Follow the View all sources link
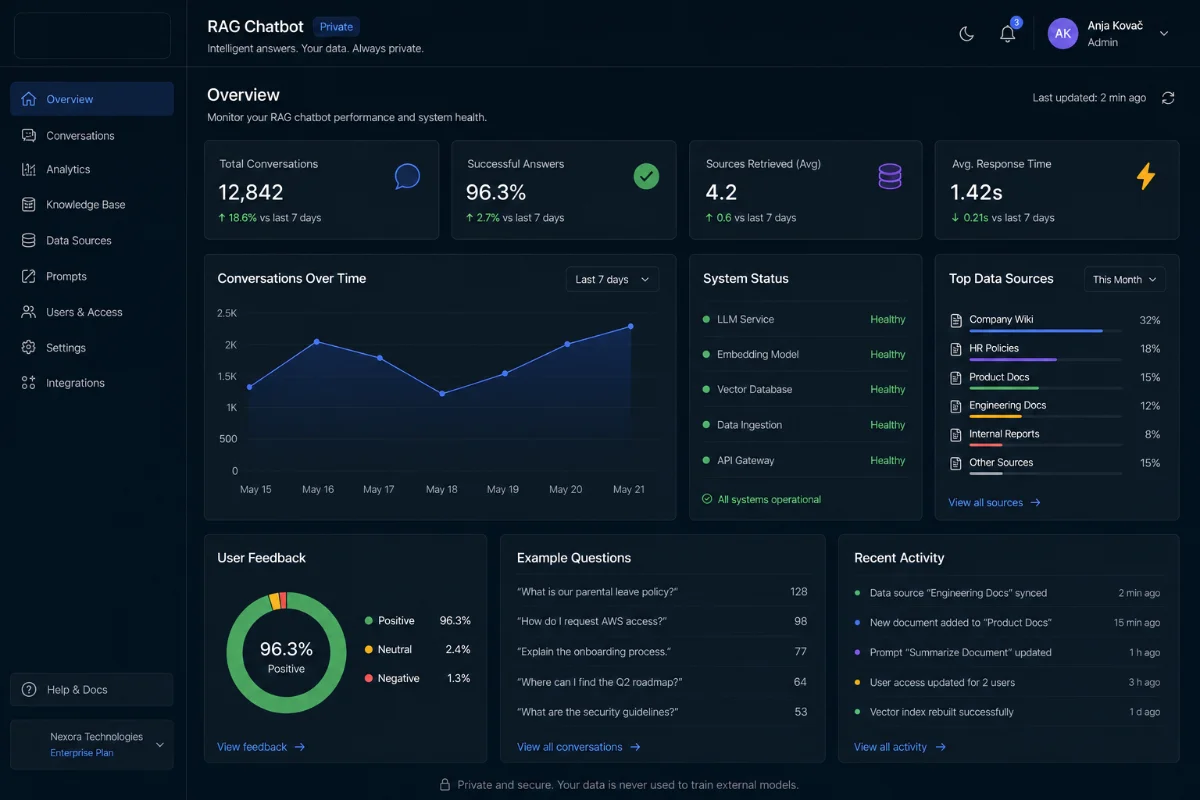The width and height of the screenshot is (1200, 800). [995, 503]
